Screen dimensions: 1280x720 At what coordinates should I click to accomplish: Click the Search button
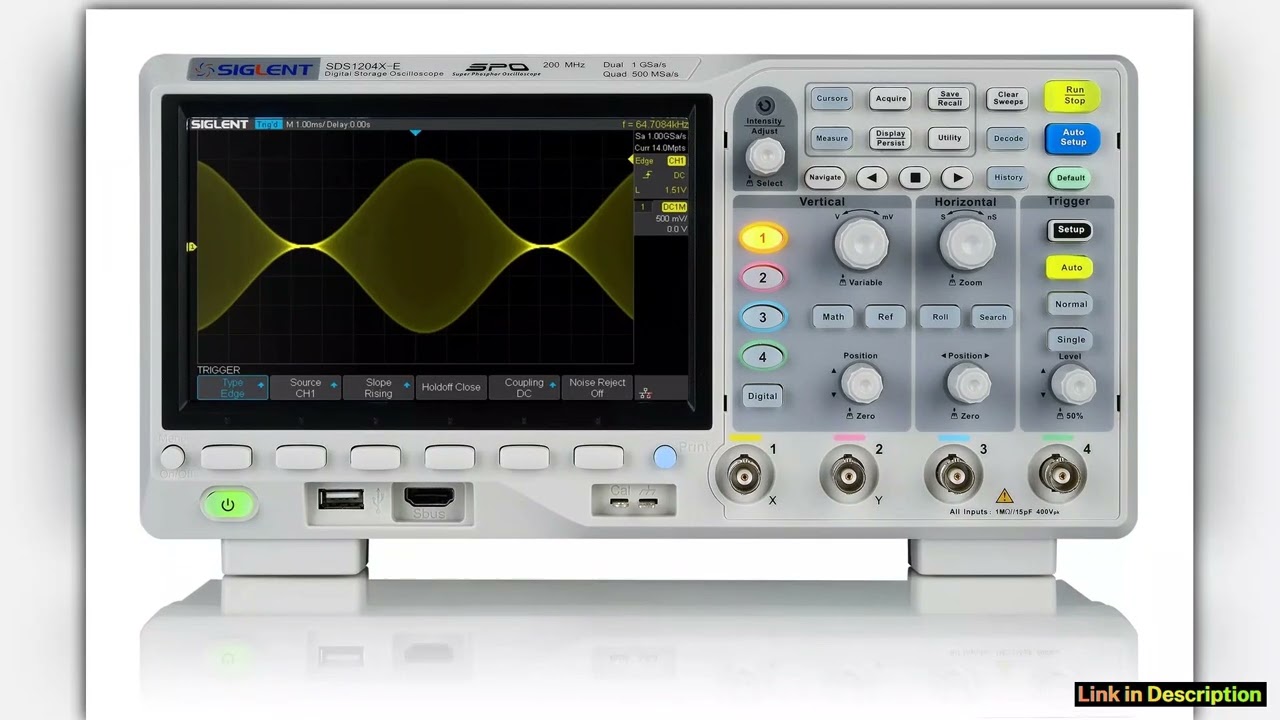click(x=993, y=317)
